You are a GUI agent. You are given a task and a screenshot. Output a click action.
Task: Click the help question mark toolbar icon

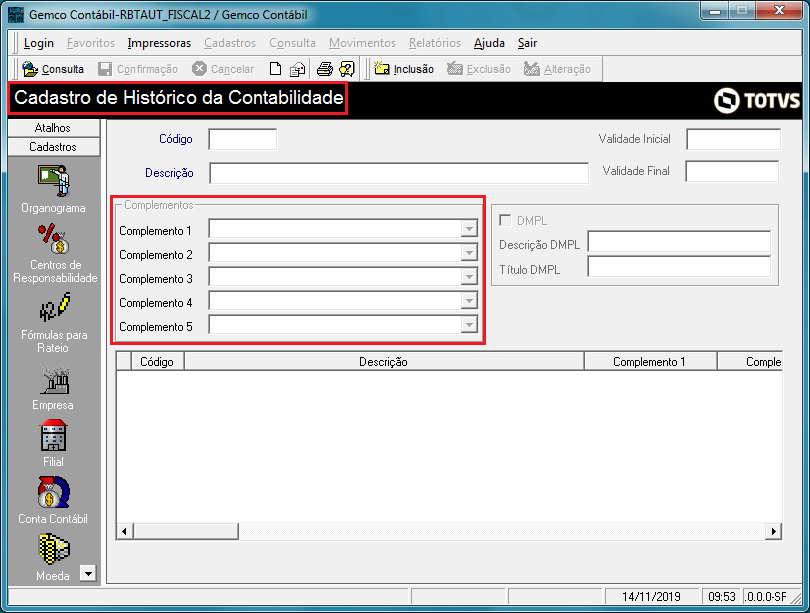[x=347, y=69]
